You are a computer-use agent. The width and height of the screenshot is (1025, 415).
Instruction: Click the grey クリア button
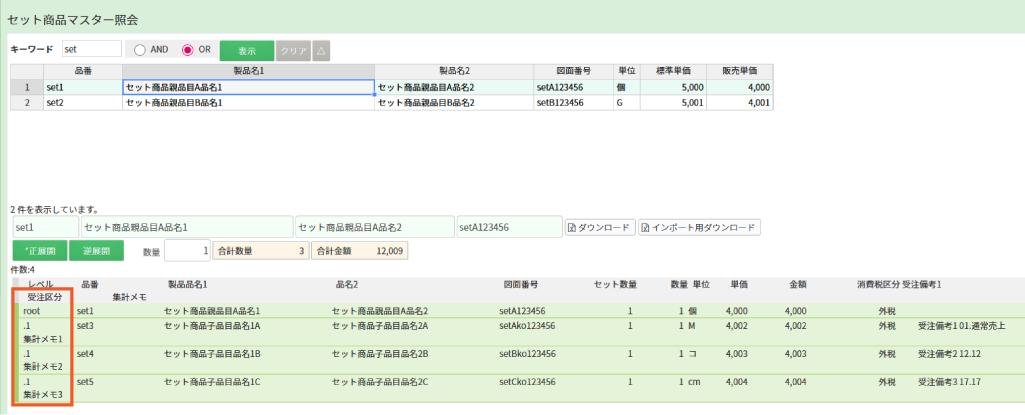[292, 49]
